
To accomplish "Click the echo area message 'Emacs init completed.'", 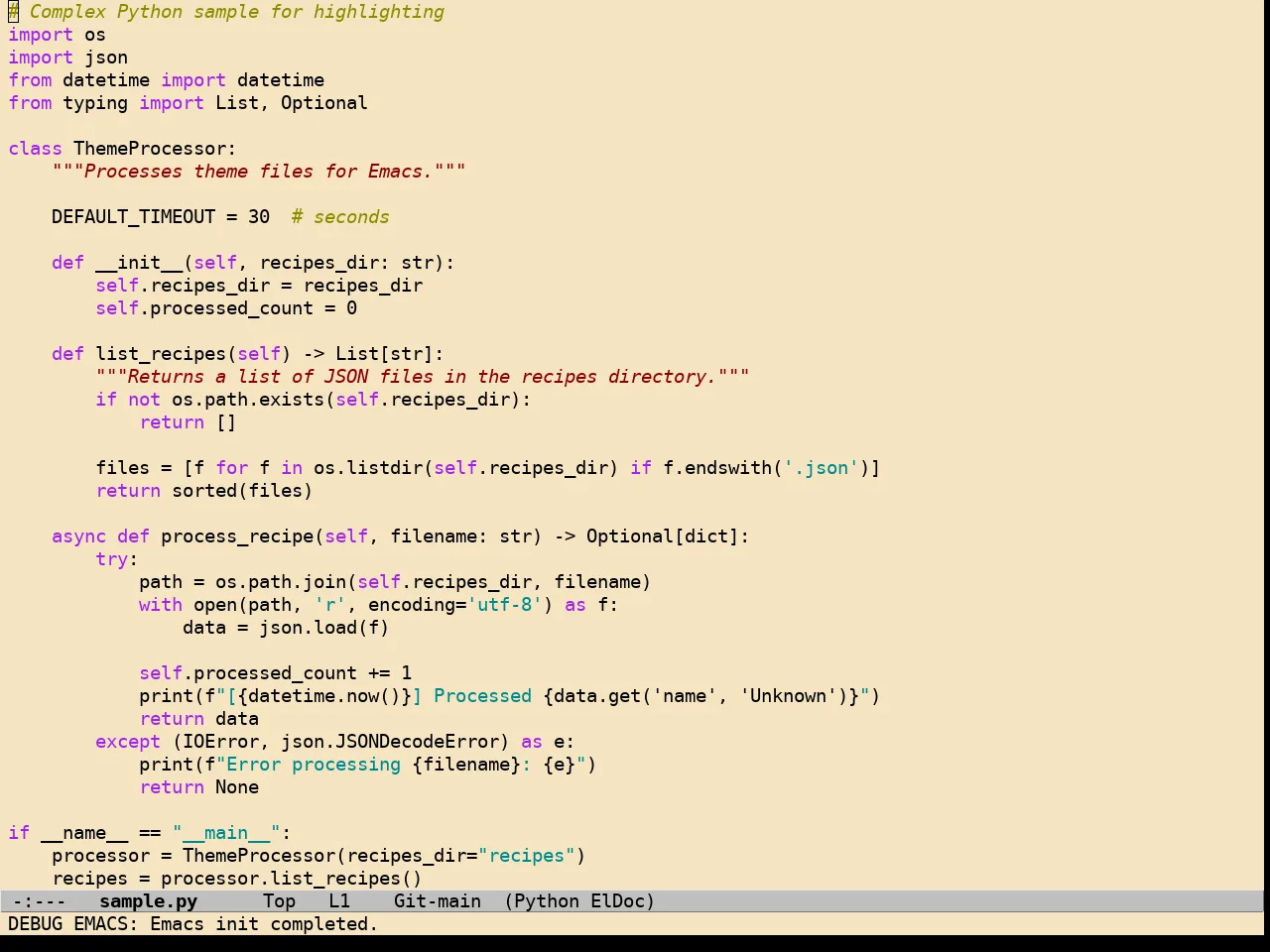I will pyautogui.click(x=264, y=924).
